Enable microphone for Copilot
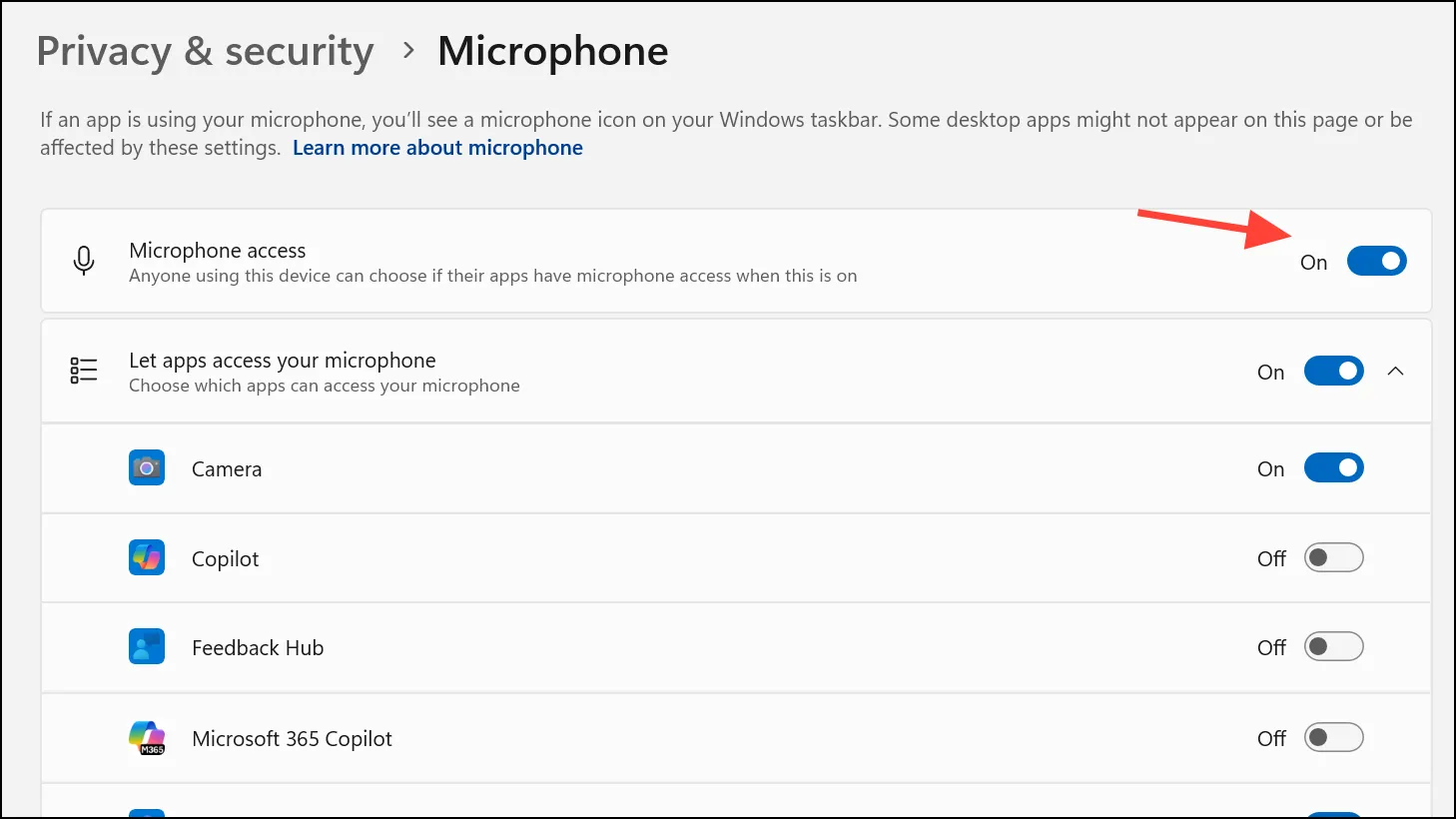 (x=1333, y=558)
